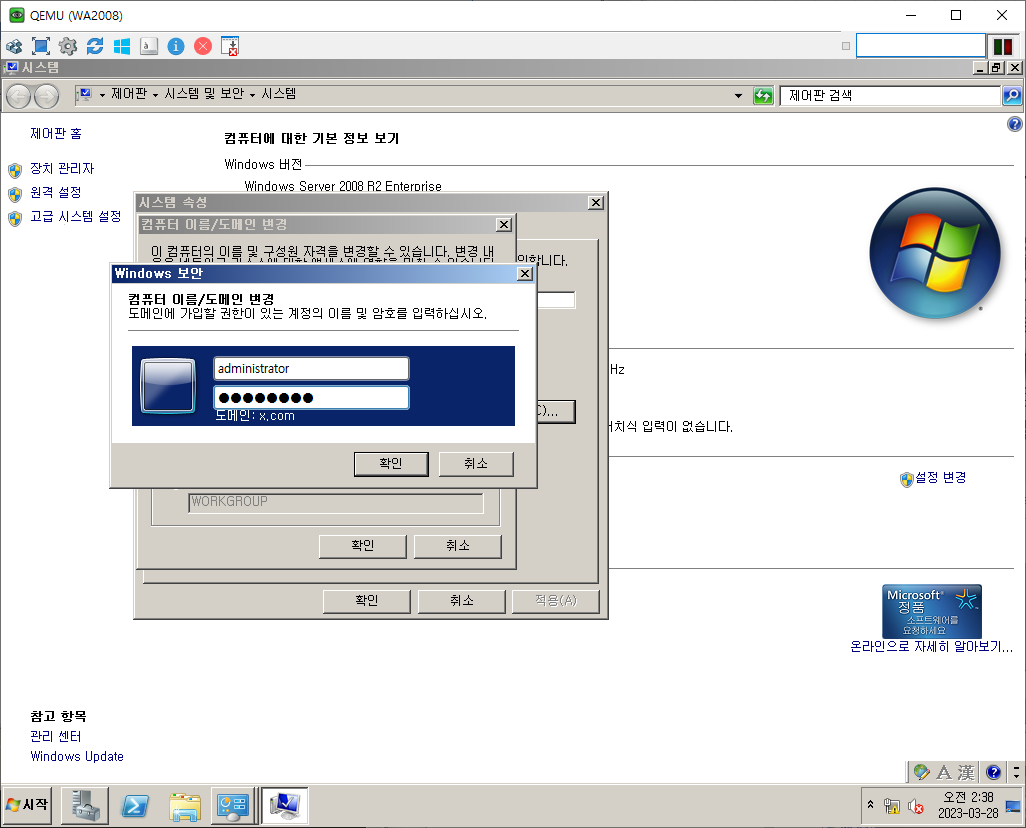
Task: Toggle QEMU fullscreen view icon
Action: 41,46
